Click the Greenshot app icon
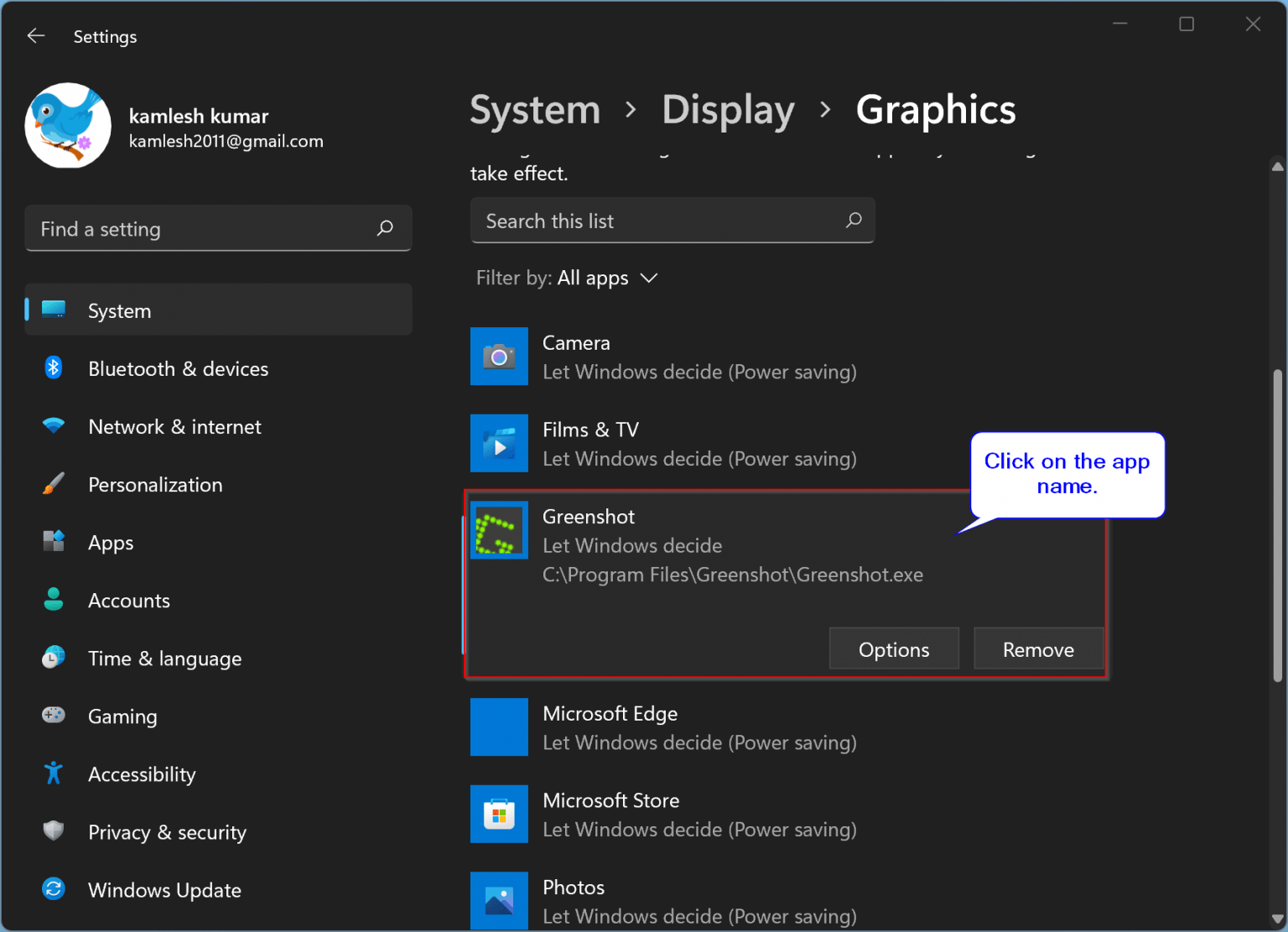 coord(499,529)
